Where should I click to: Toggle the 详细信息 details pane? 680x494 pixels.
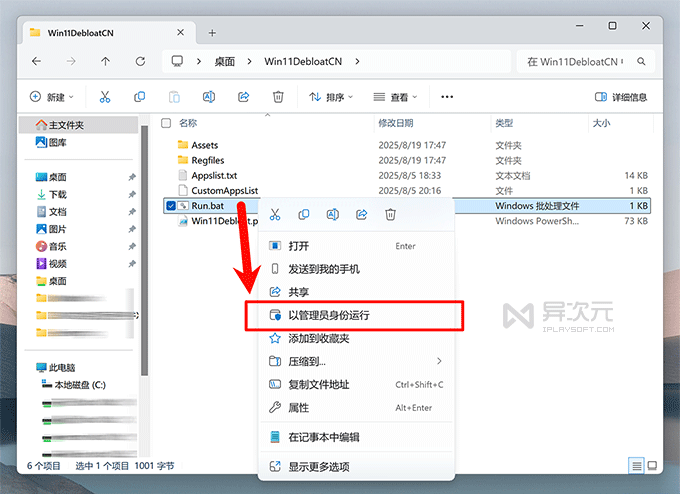point(621,97)
